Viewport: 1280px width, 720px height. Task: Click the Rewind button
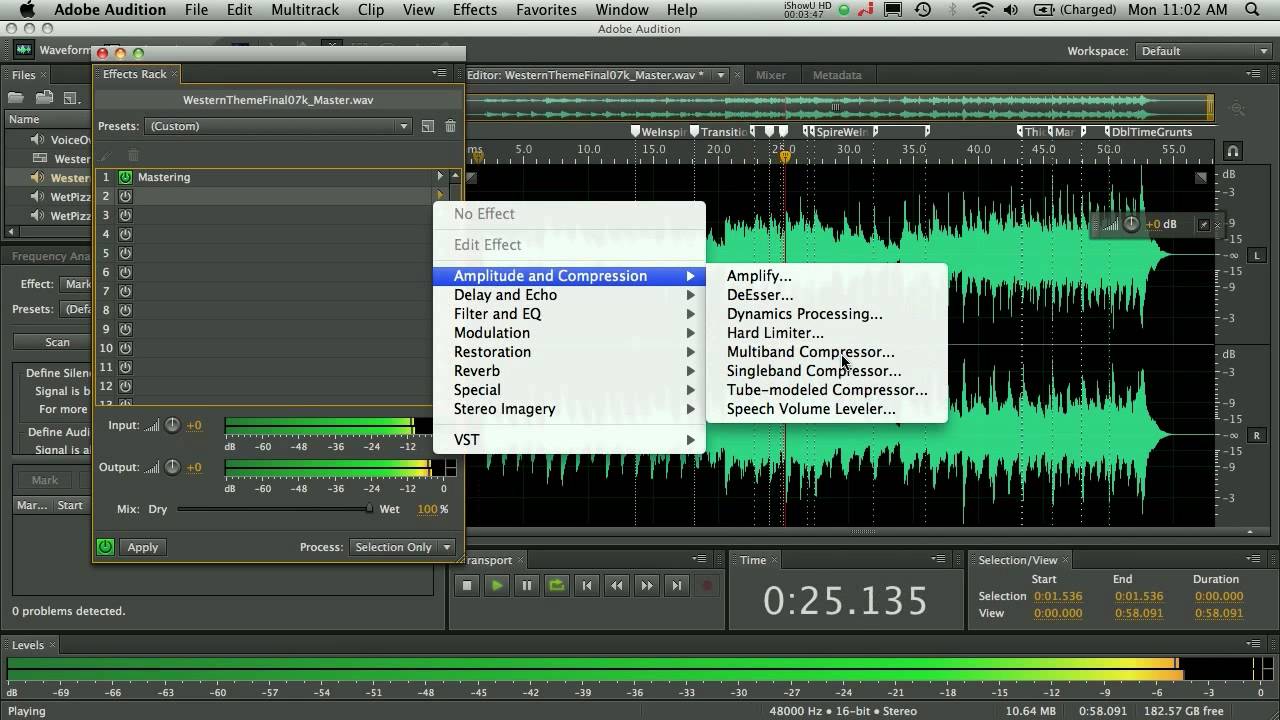[x=617, y=586]
